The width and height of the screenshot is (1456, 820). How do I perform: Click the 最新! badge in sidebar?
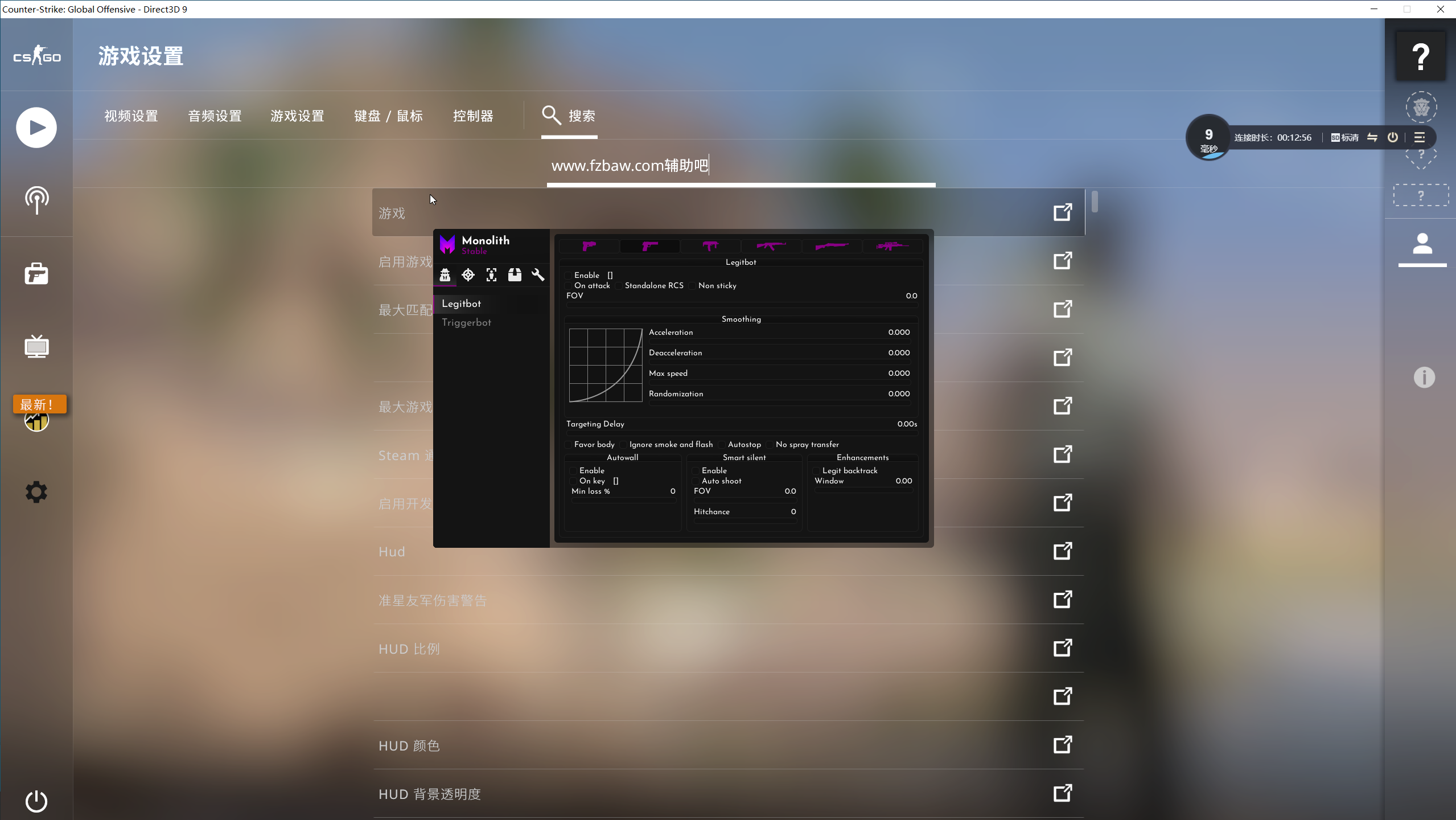click(39, 404)
